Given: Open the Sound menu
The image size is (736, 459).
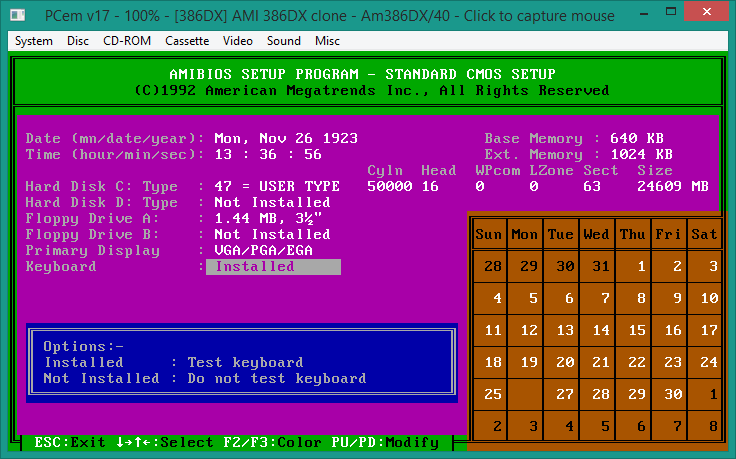Looking at the screenshot, I should point(284,41).
